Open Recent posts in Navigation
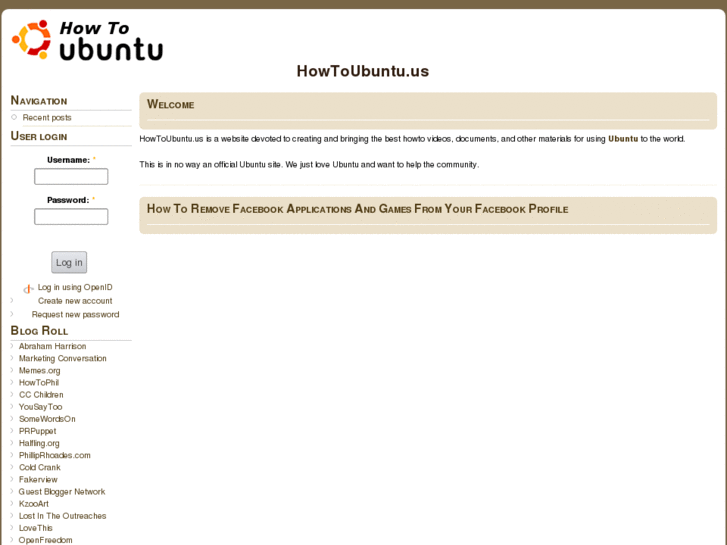The width and height of the screenshot is (727, 545). click(47, 117)
